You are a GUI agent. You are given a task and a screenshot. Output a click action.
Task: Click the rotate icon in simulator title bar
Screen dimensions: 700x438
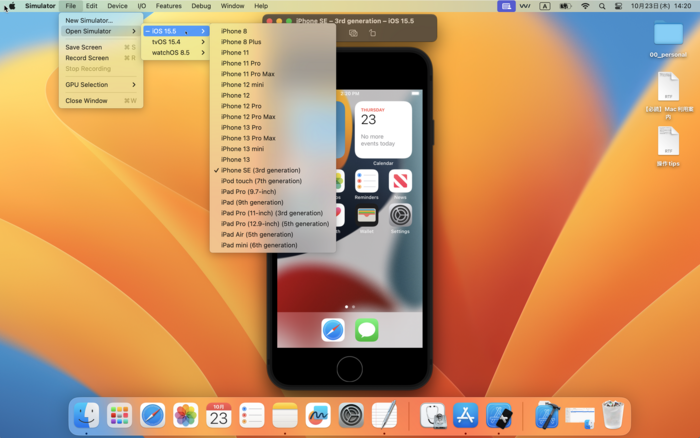point(373,33)
